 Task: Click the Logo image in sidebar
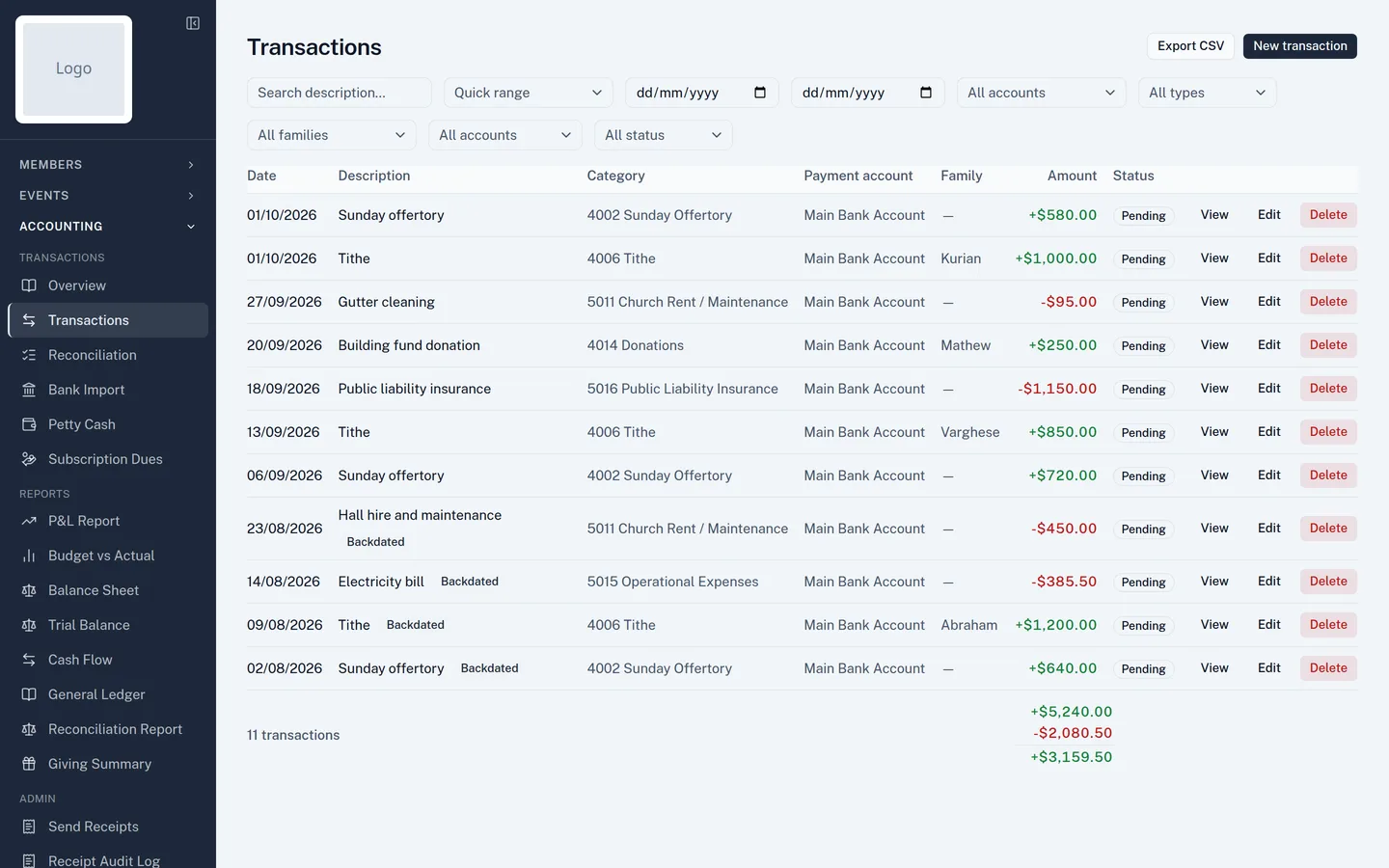click(73, 69)
